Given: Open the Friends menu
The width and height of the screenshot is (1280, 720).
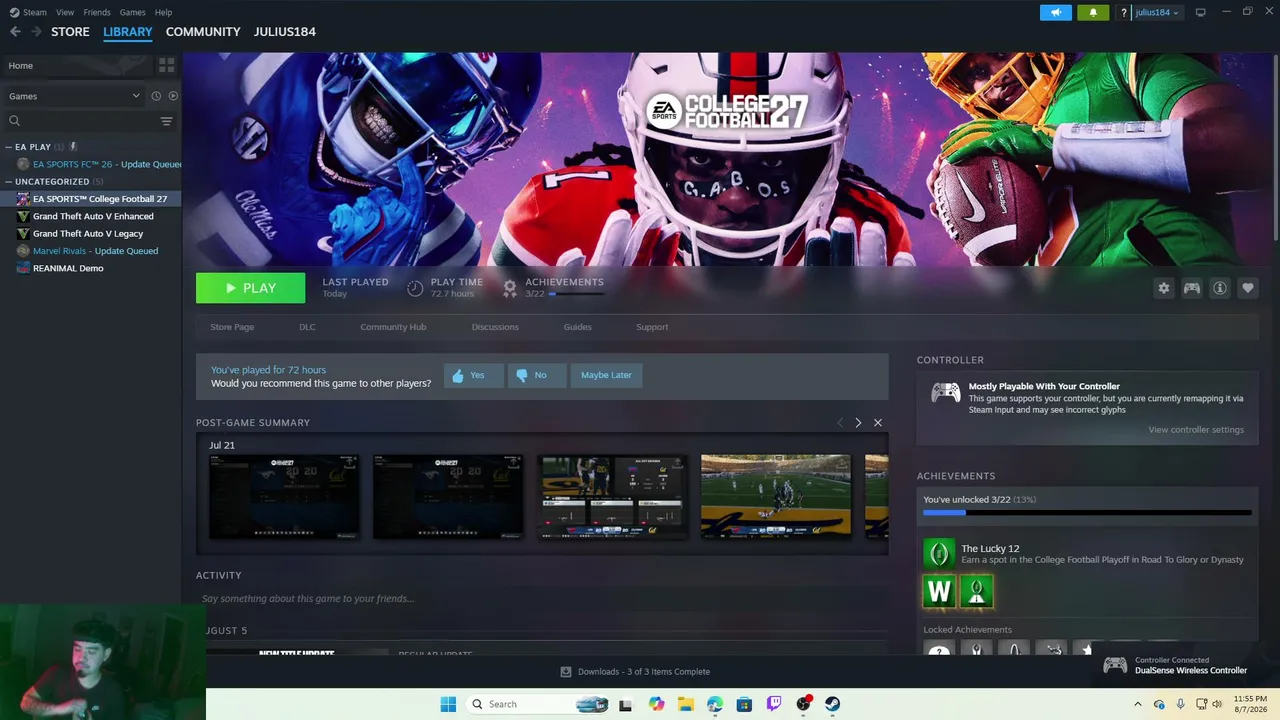Looking at the screenshot, I should [97, 12].
